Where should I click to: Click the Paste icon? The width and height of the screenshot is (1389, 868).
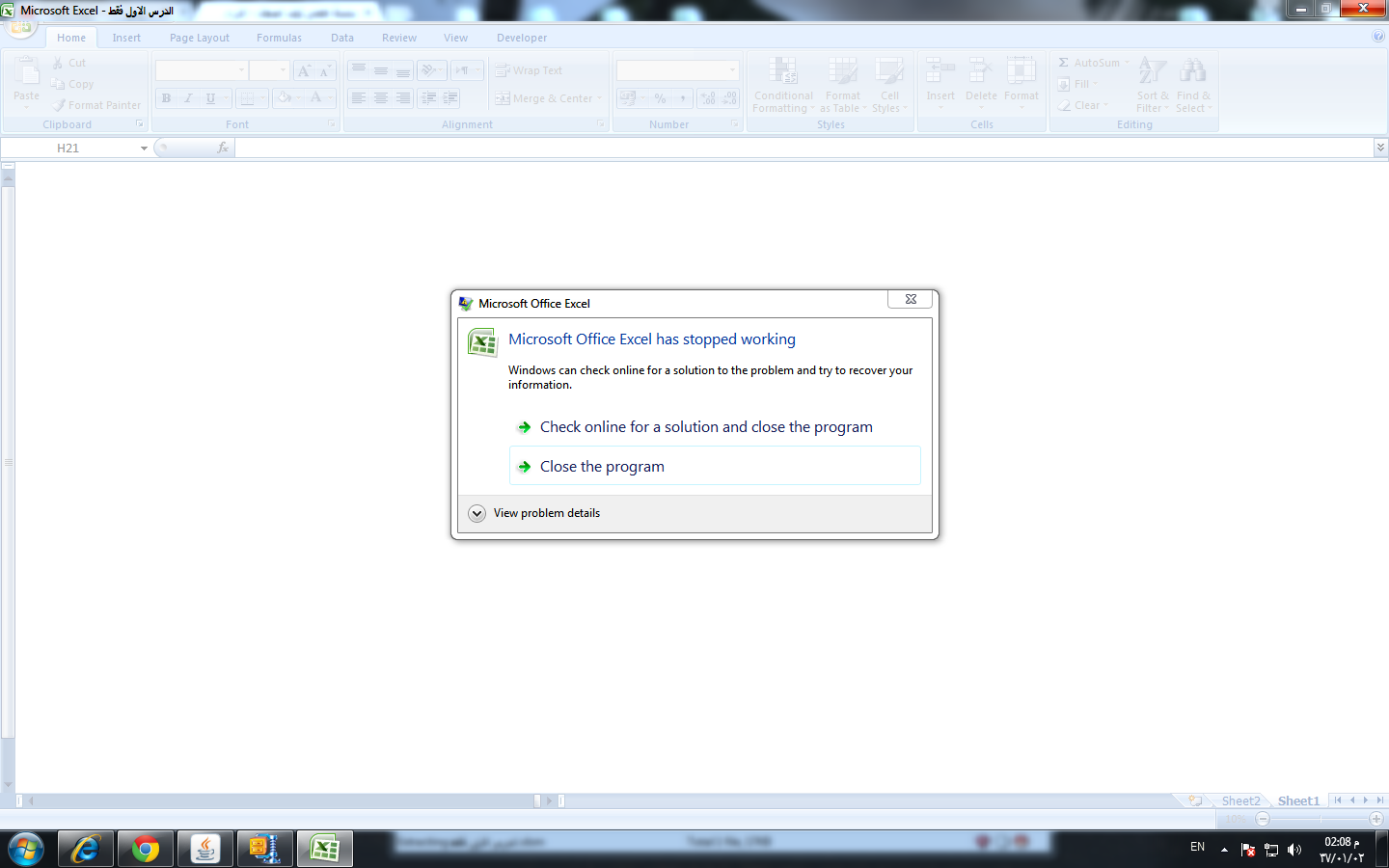pos(26,72)
